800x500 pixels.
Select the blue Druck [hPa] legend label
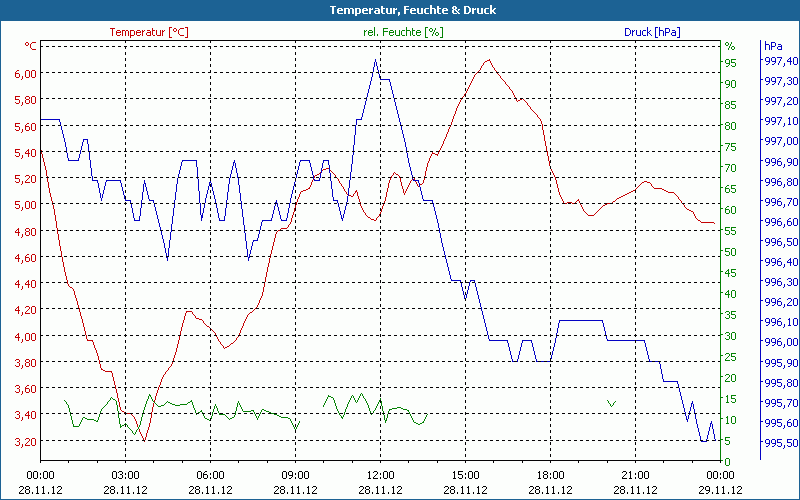[x=652, y=32]
